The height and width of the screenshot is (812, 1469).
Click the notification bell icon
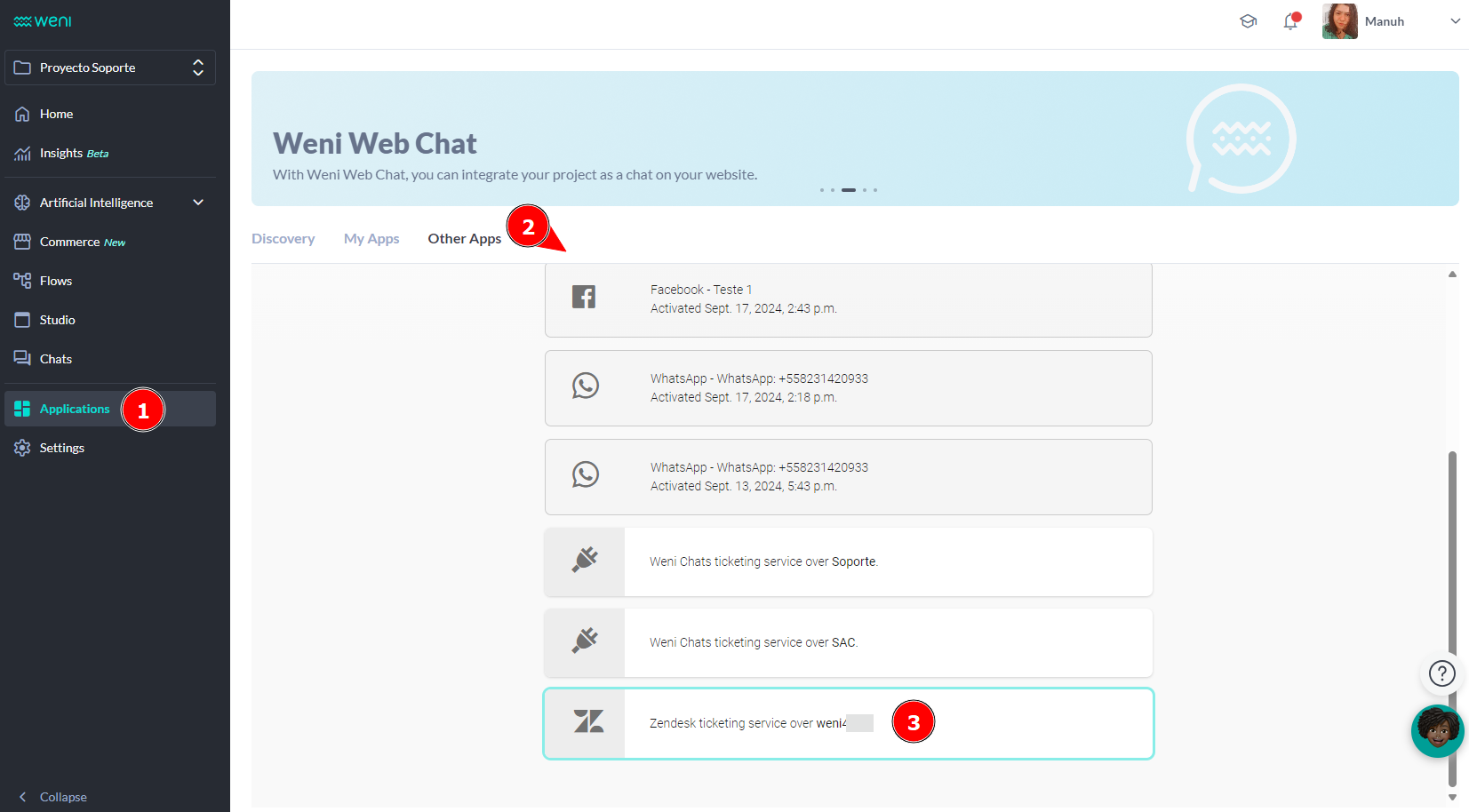tap(1290, 22)
